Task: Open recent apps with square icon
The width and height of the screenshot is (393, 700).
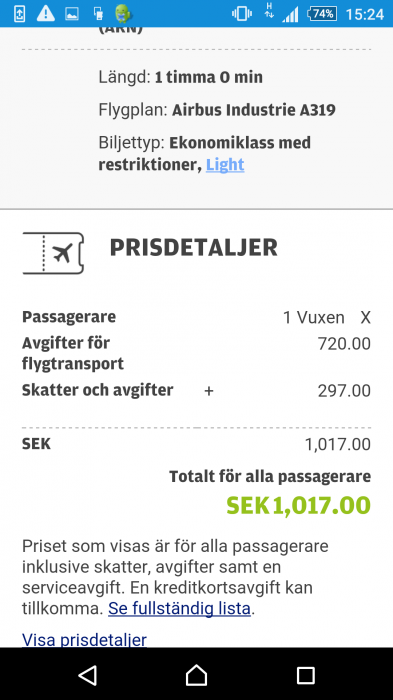Action: coord(306,675)
